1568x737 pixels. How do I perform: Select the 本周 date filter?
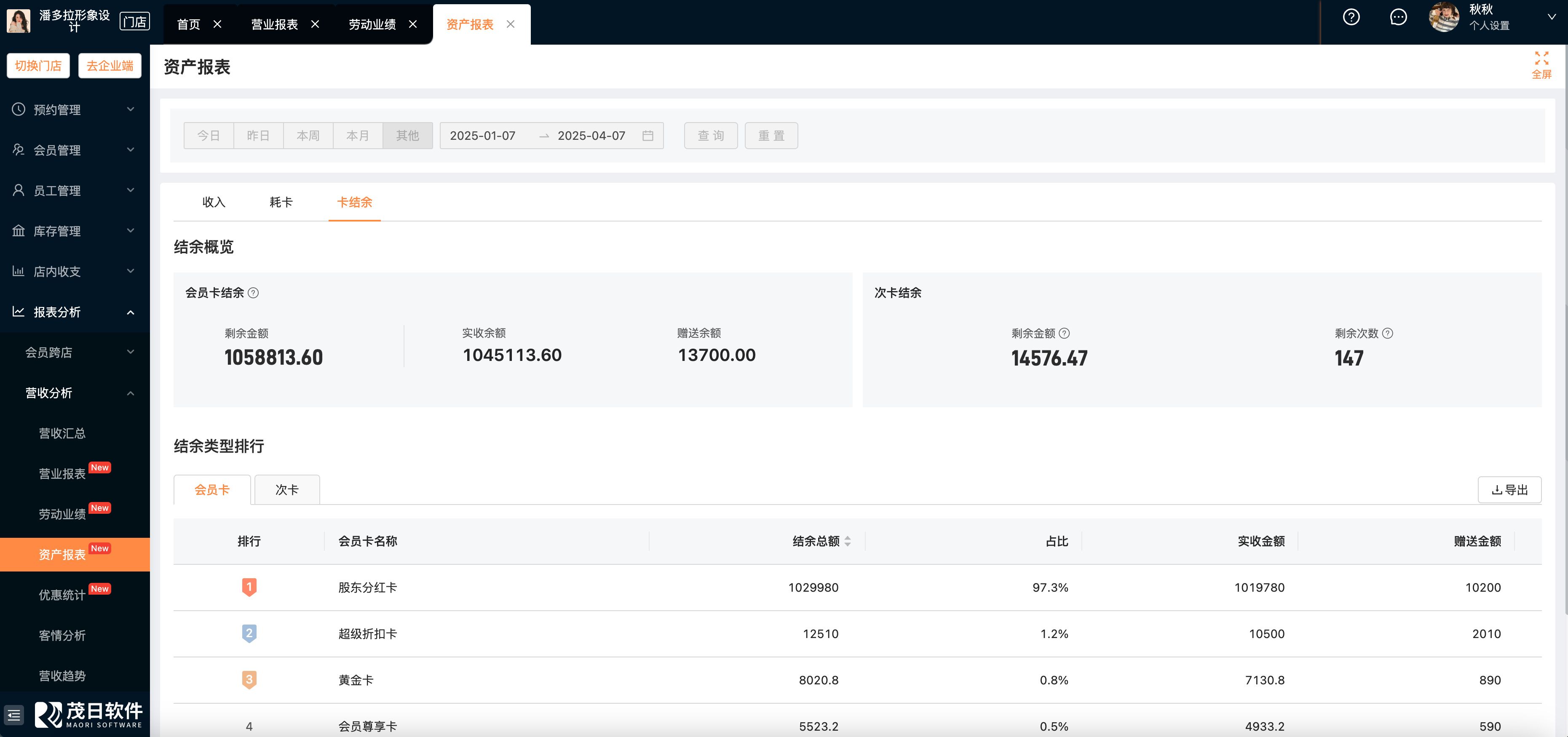308,136
